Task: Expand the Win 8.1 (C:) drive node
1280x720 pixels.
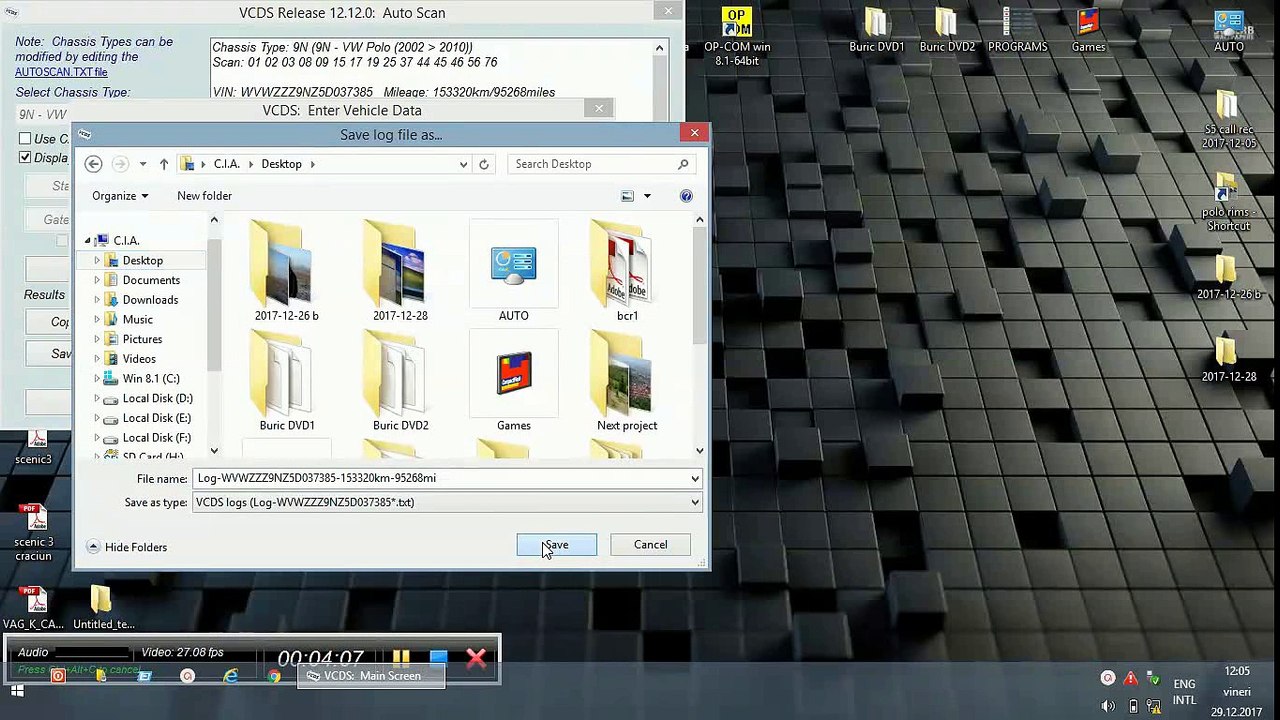Action: tap(97, 379)
